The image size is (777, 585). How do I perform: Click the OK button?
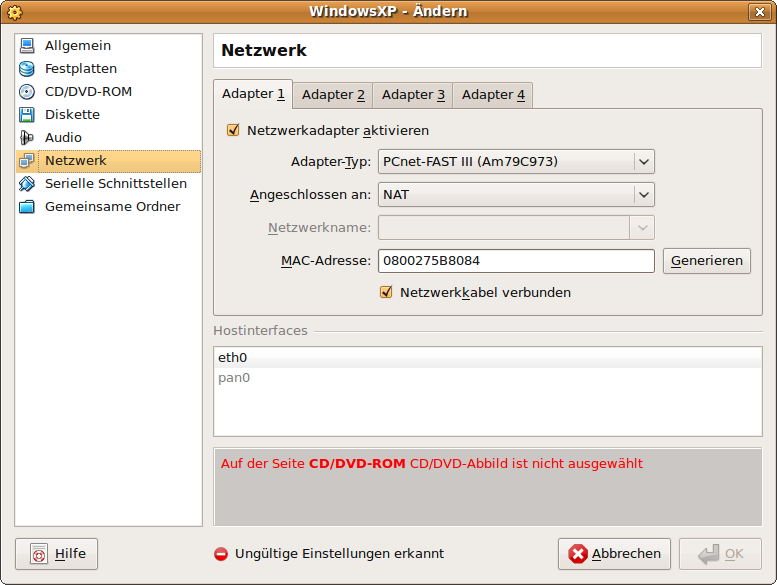pos(720,554)
